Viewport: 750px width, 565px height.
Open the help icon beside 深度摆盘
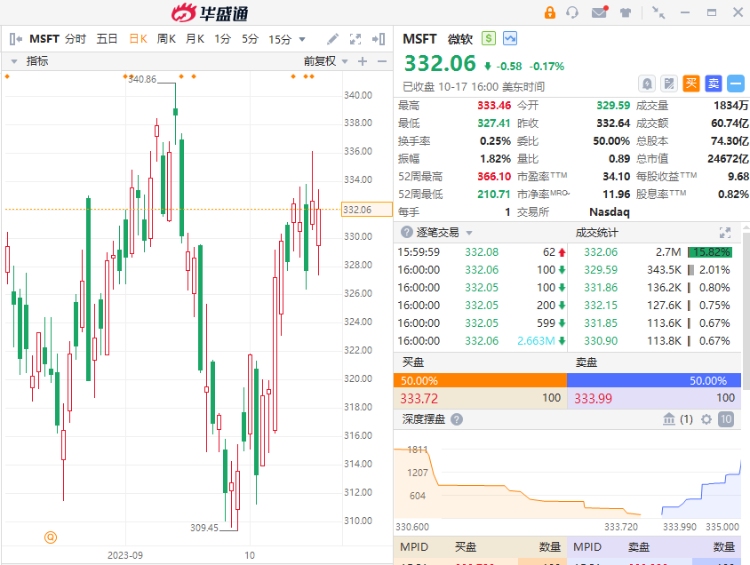(x=457, y=420)
